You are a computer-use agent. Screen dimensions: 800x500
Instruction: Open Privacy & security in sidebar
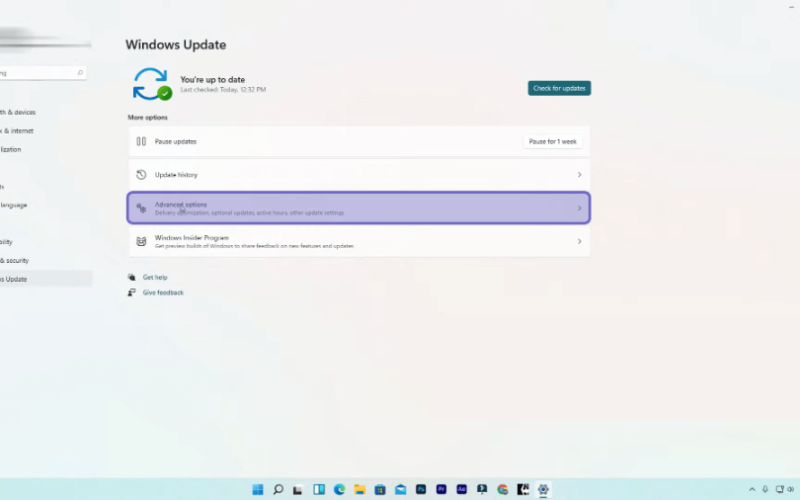(14, 261)
